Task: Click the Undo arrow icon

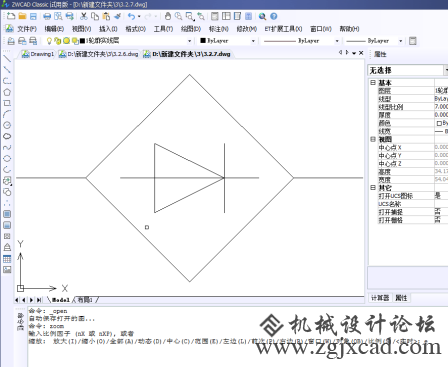Action: pyautogui.click(x=132, y=16)
